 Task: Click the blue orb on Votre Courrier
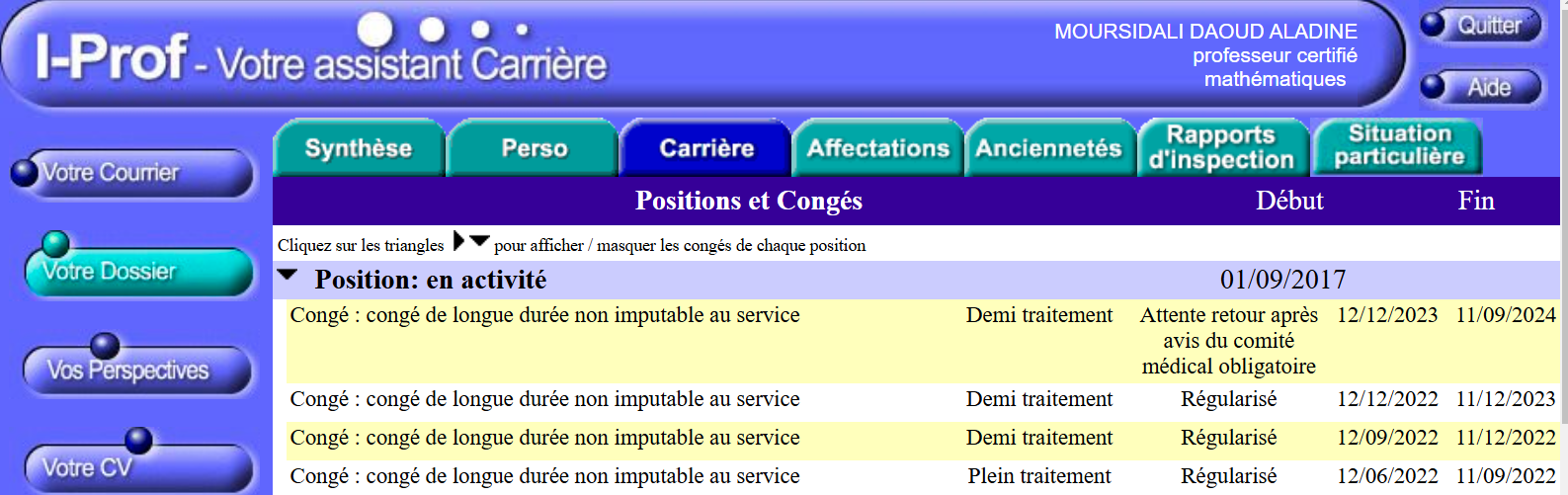[25, 173]
